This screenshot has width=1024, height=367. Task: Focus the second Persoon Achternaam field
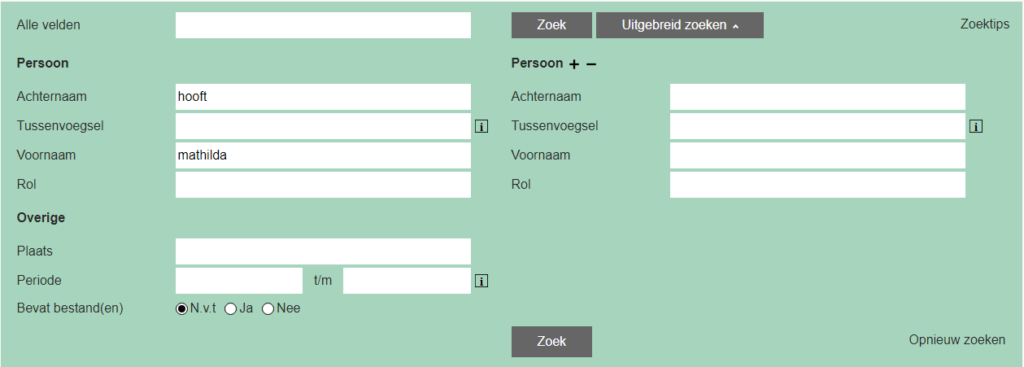[817, 97]
